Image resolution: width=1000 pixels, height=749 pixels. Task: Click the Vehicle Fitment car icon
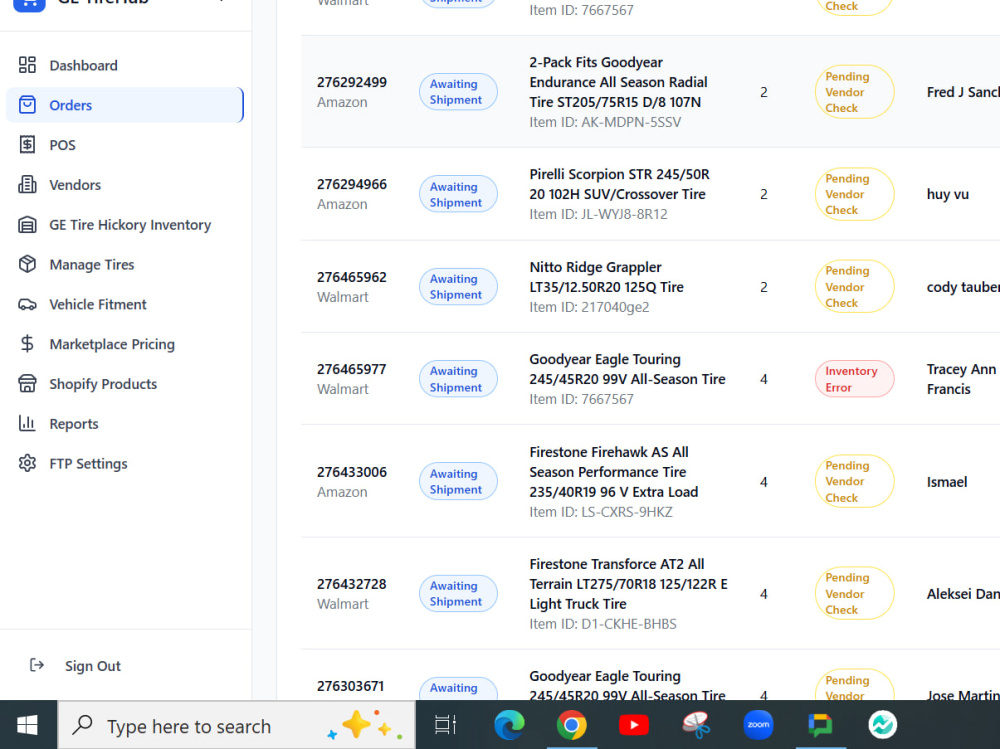(27, 304)
